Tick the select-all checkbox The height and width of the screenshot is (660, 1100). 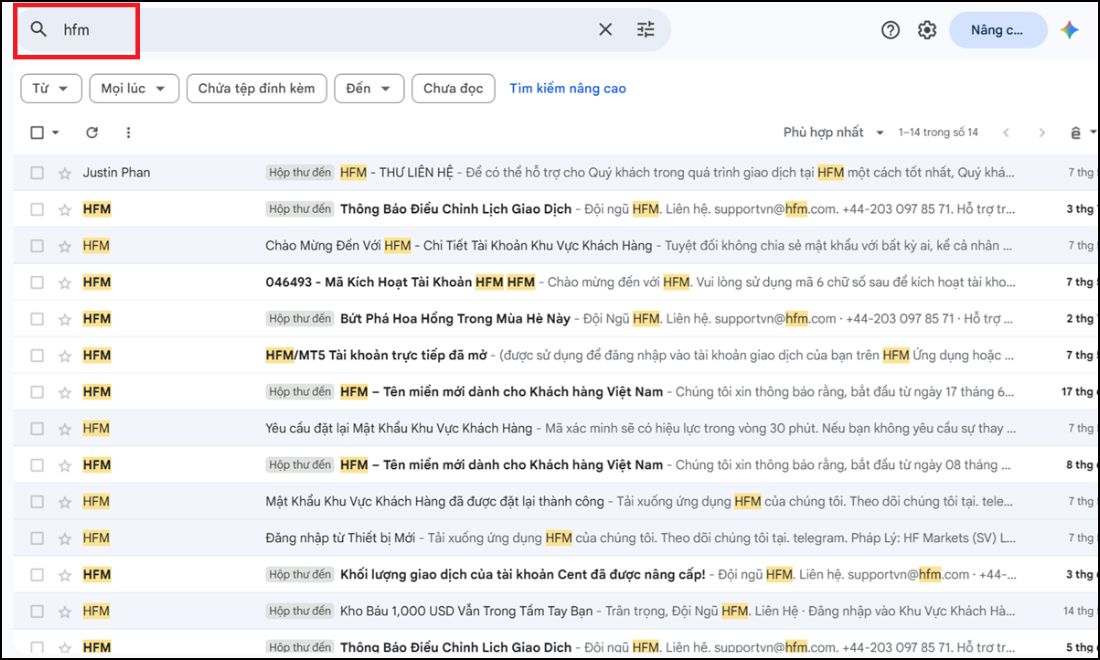37,133
